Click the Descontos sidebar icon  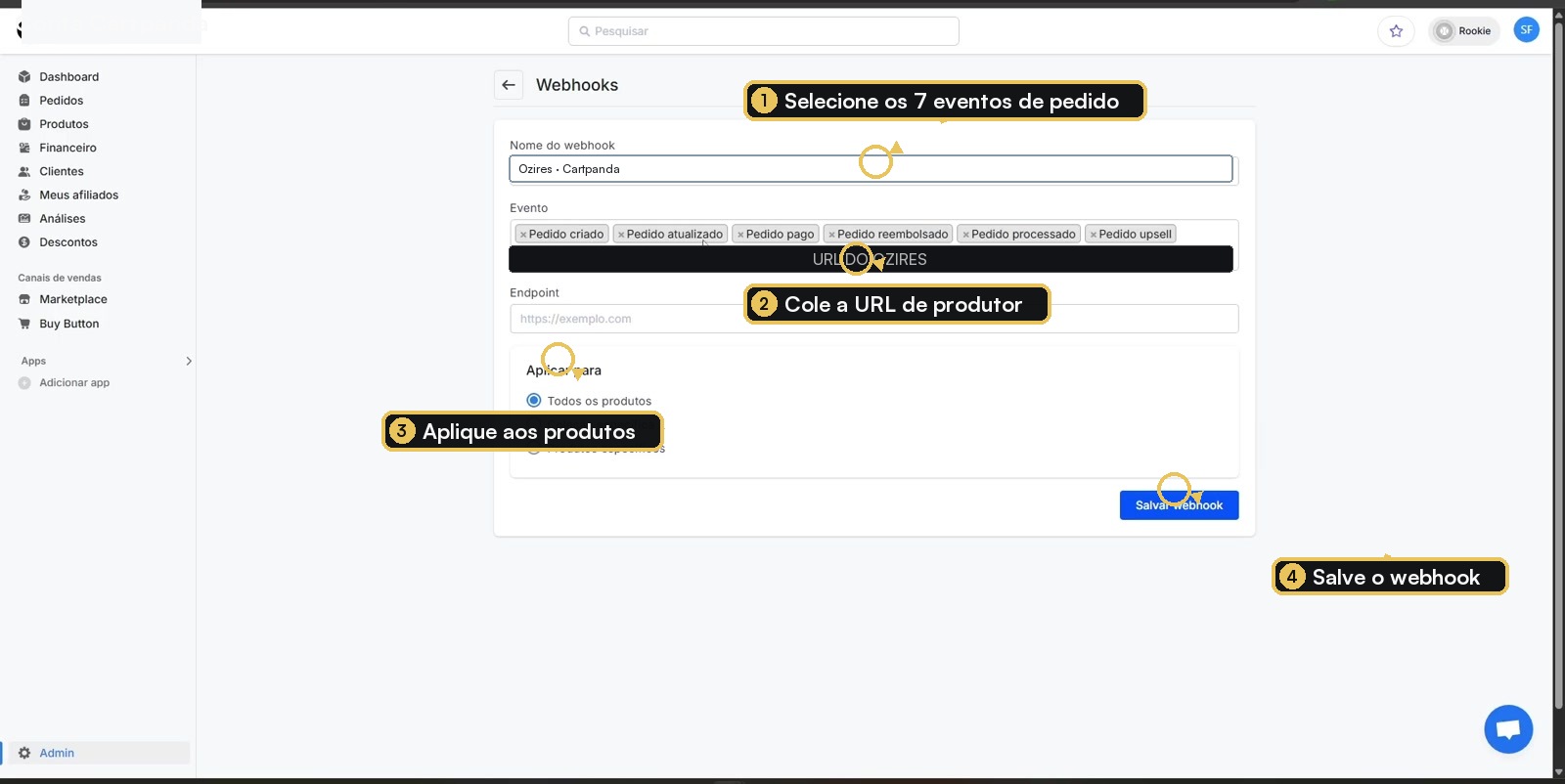click(24, 242)
